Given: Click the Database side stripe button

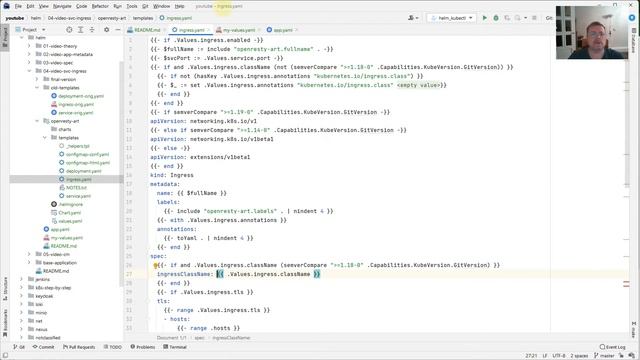Looking at the screenshot, I should click(634, 40).
